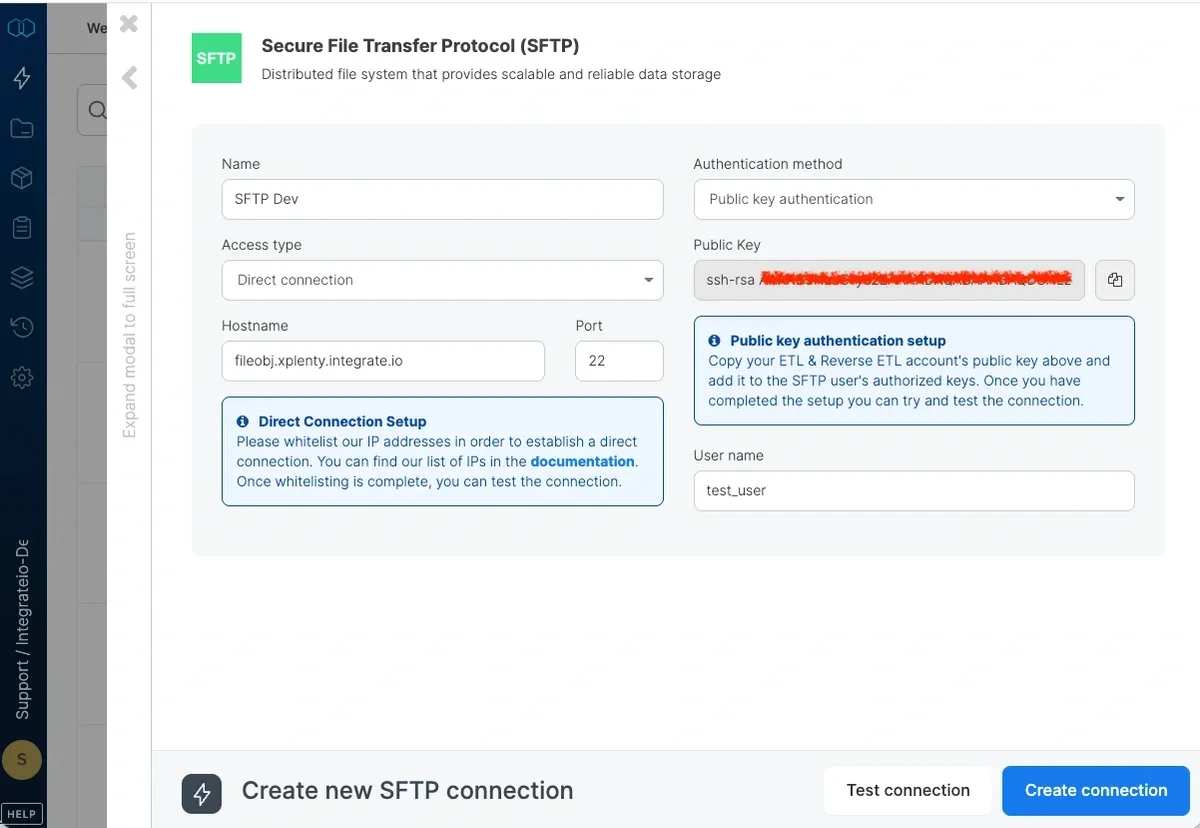This screenshot has width=1200, height=828.
Task: Click the Integrate.io logo at sidebar top
Action: click(x=22, y=27)
